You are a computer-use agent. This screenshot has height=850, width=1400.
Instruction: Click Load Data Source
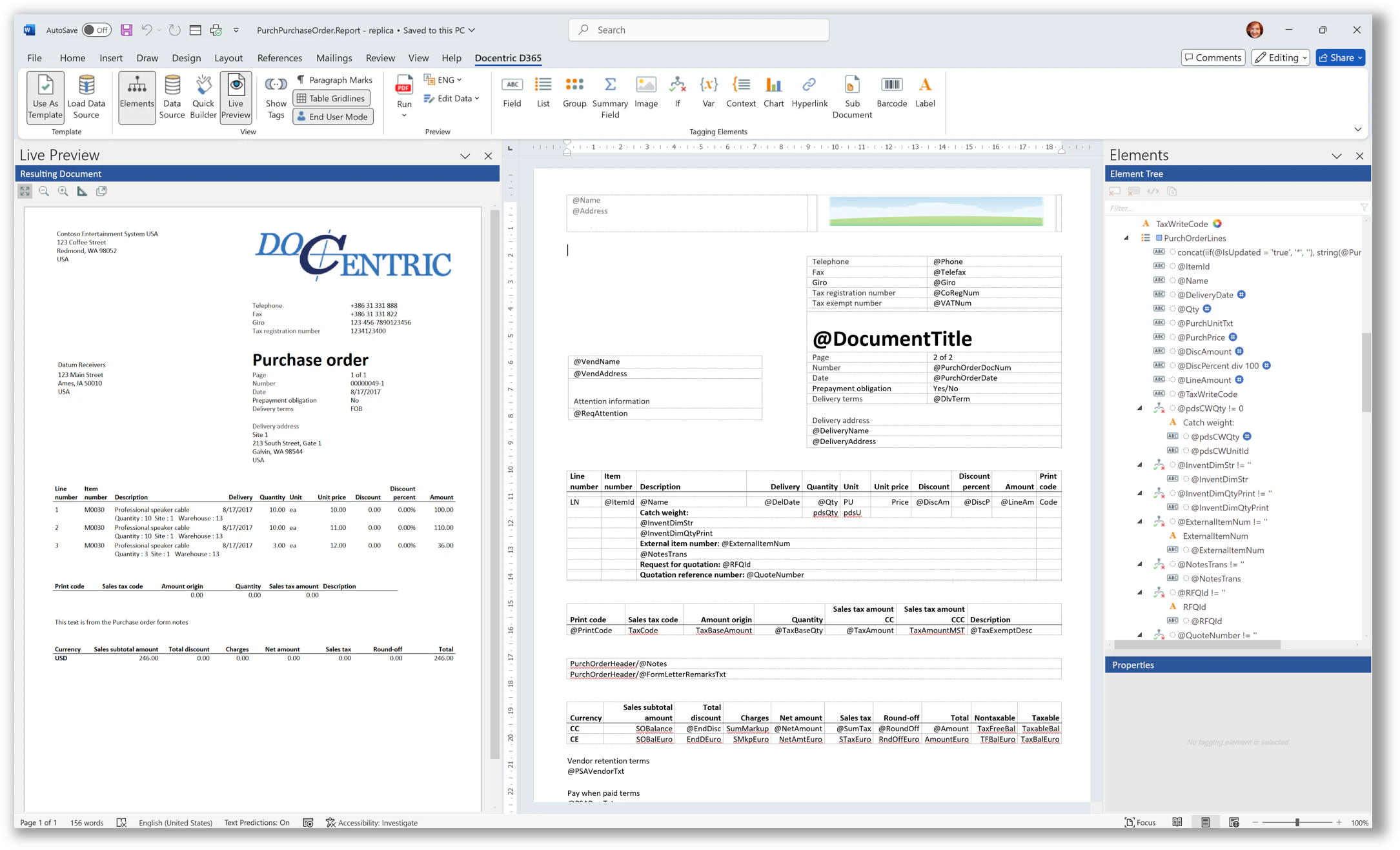point(86,97)
